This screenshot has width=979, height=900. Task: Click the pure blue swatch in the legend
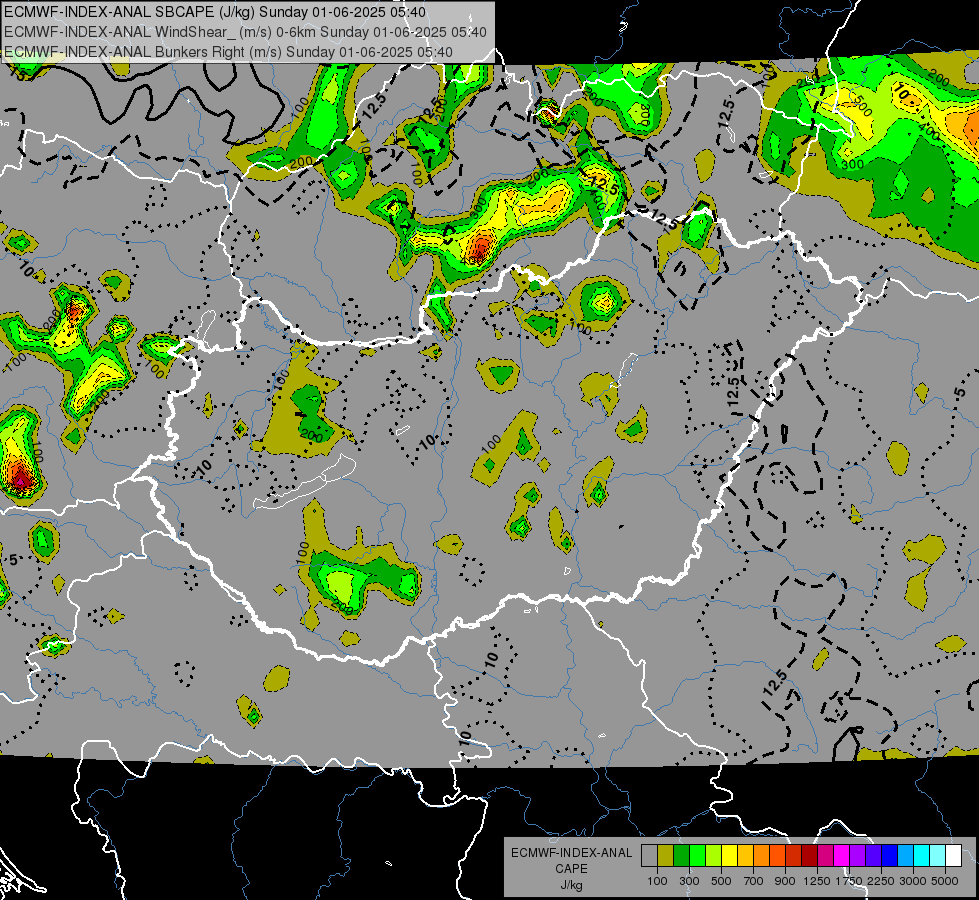889,856
